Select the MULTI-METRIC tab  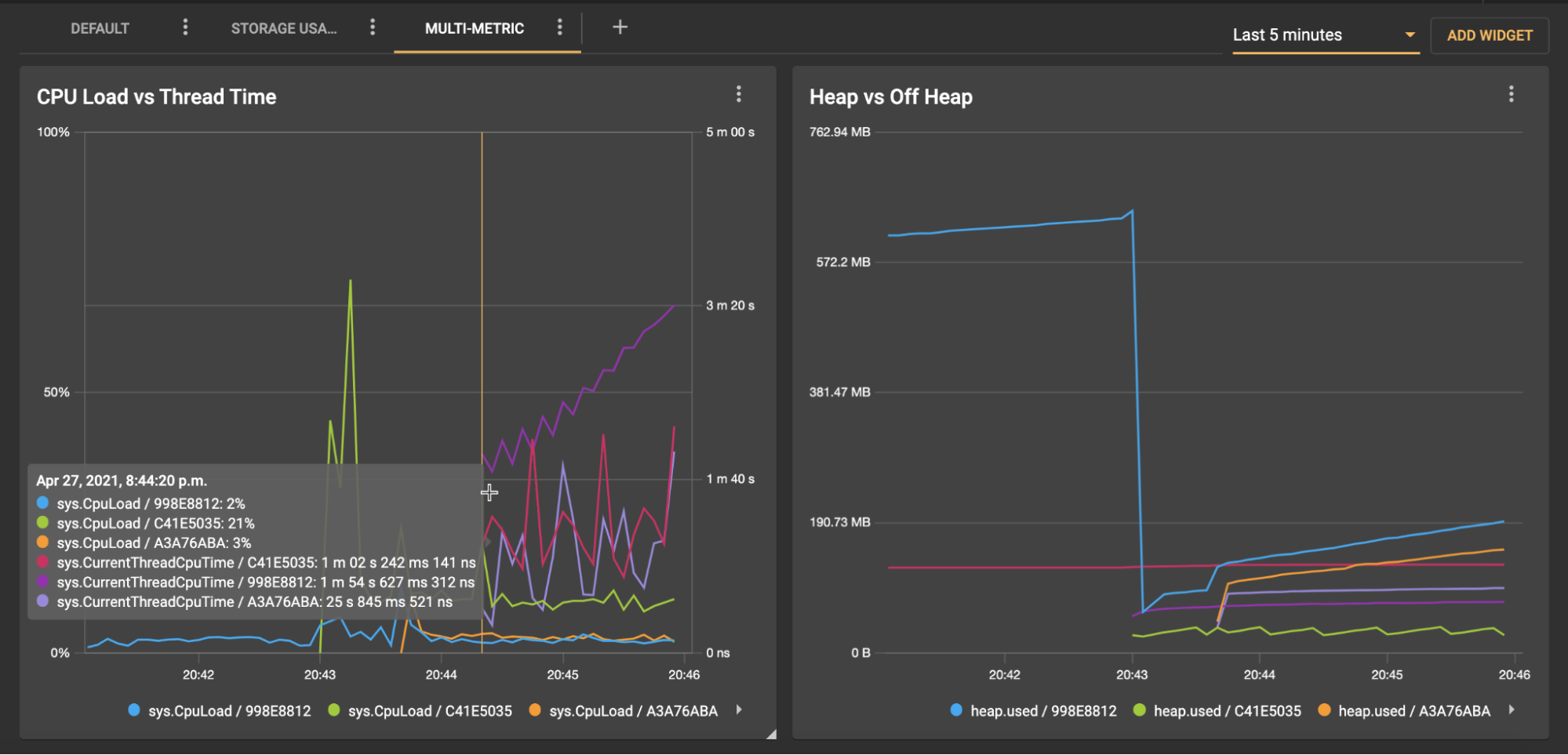pyautogui.click(x=475, y=28)
